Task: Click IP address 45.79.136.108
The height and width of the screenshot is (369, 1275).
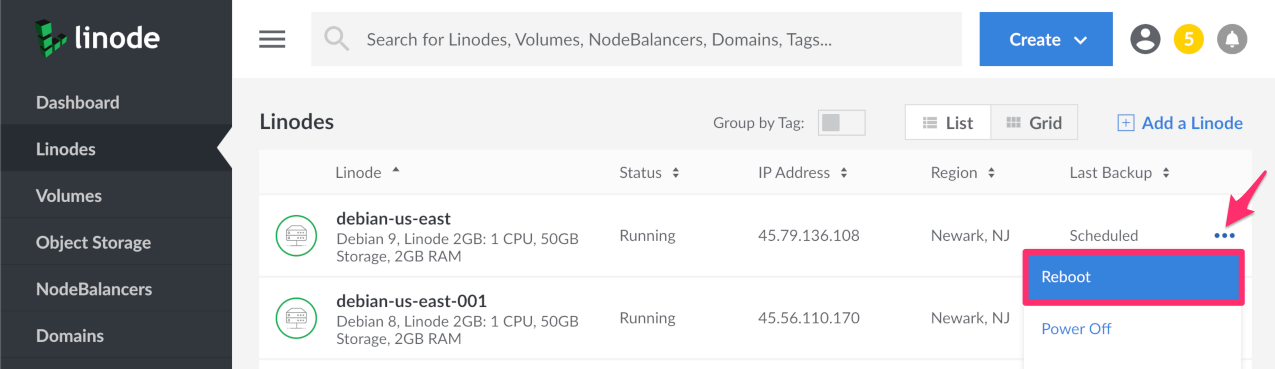Action: tap(808, 236)
